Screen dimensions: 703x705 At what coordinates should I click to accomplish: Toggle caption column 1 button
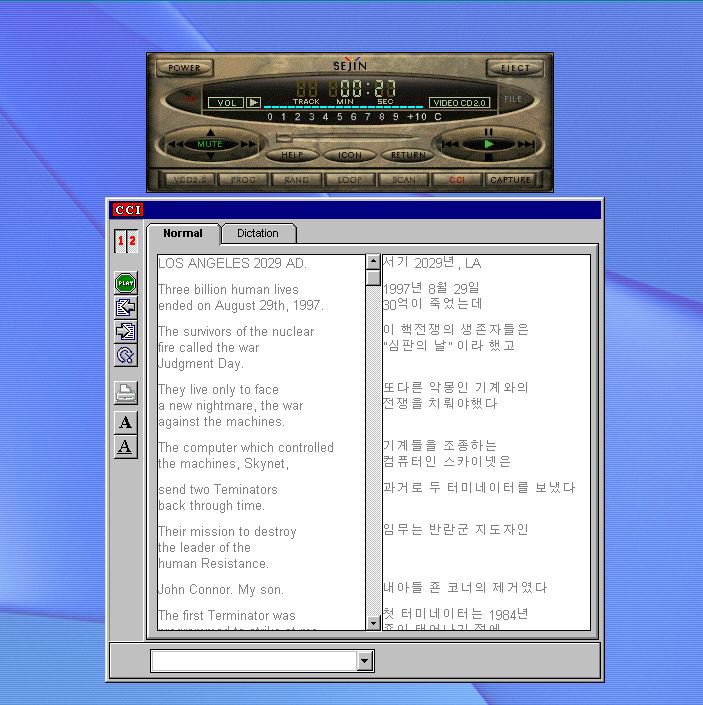pos(120,241)
